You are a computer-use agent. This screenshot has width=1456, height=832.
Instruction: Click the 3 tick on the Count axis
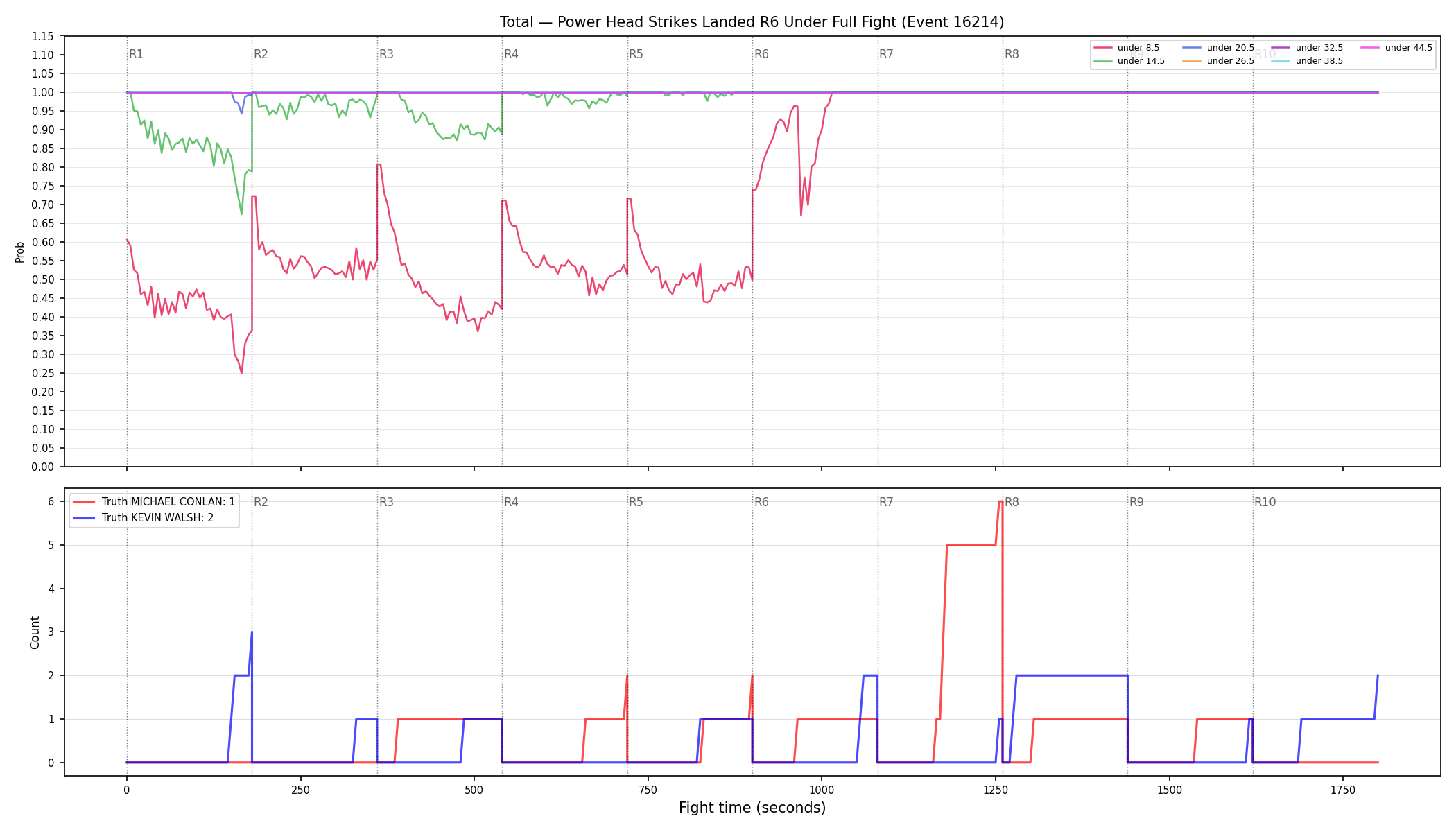(51, 632)
